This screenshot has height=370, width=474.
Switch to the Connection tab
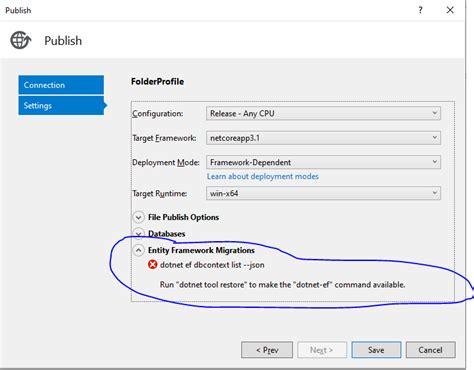pyautogui.click(x=61, y=85)
